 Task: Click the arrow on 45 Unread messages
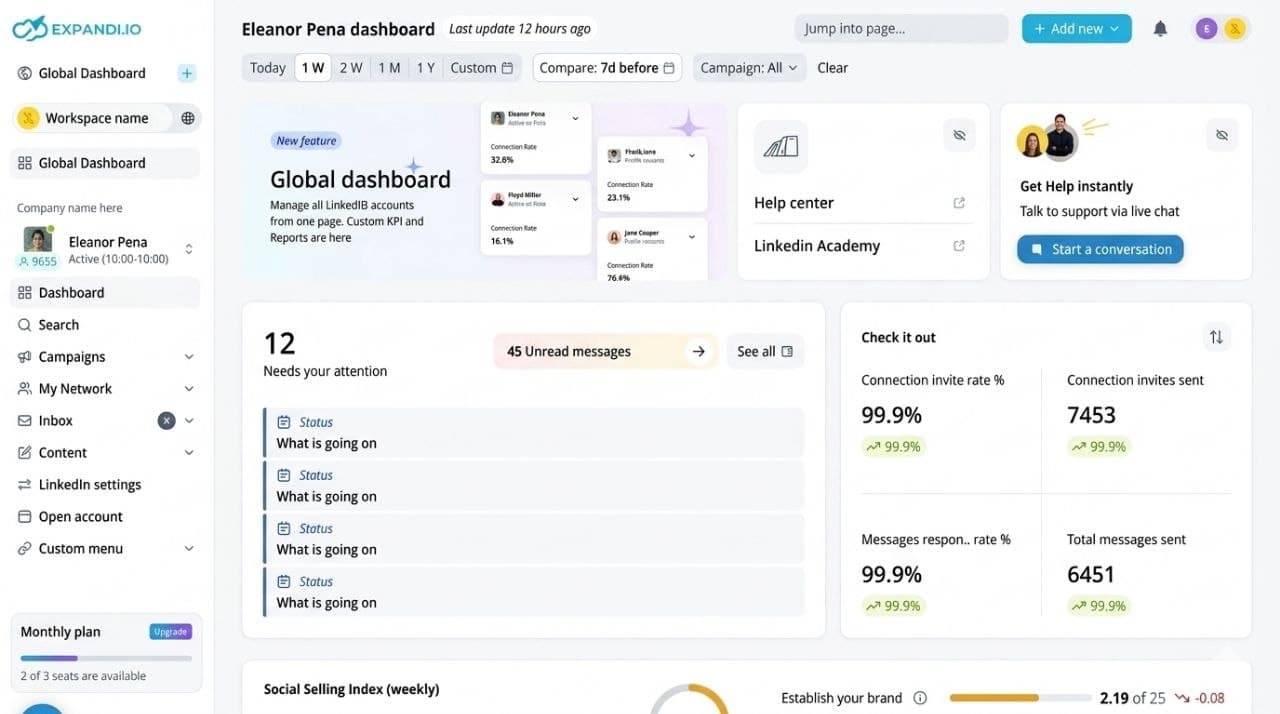[x=698, y=351]
